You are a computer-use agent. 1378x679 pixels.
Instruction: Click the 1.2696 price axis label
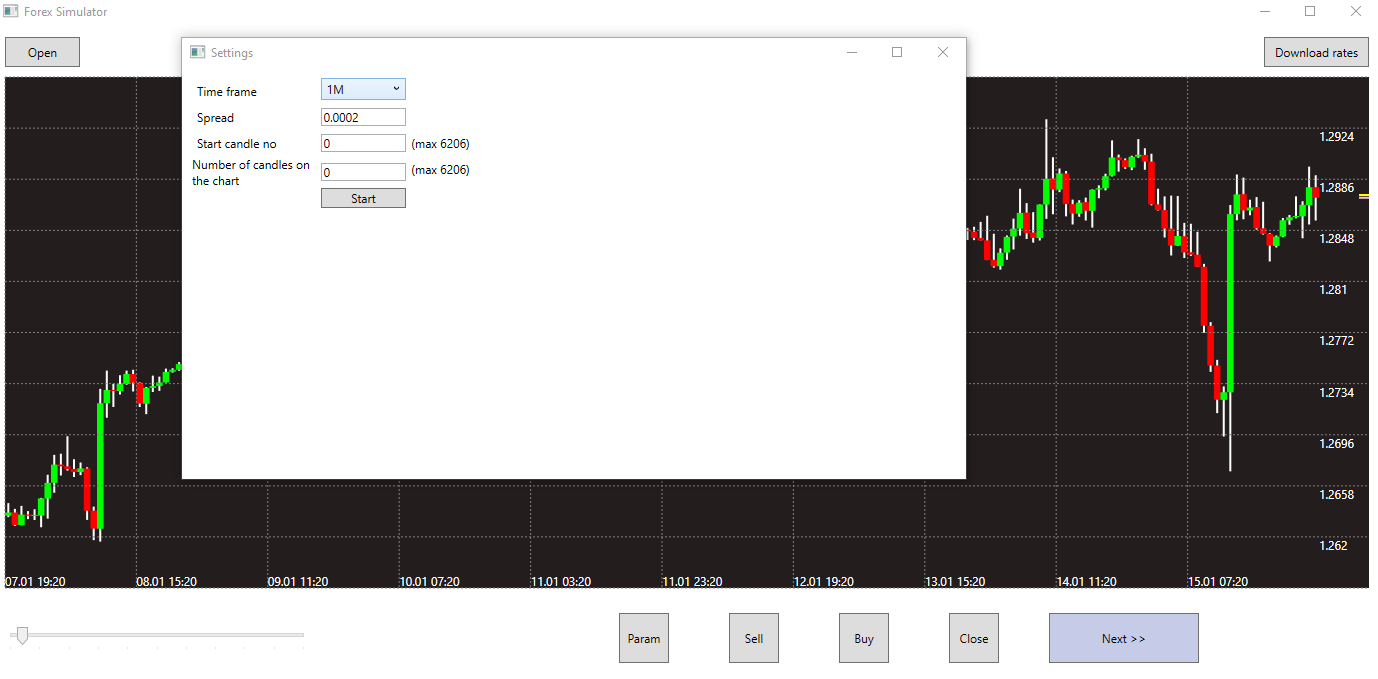coord(1337,443)
